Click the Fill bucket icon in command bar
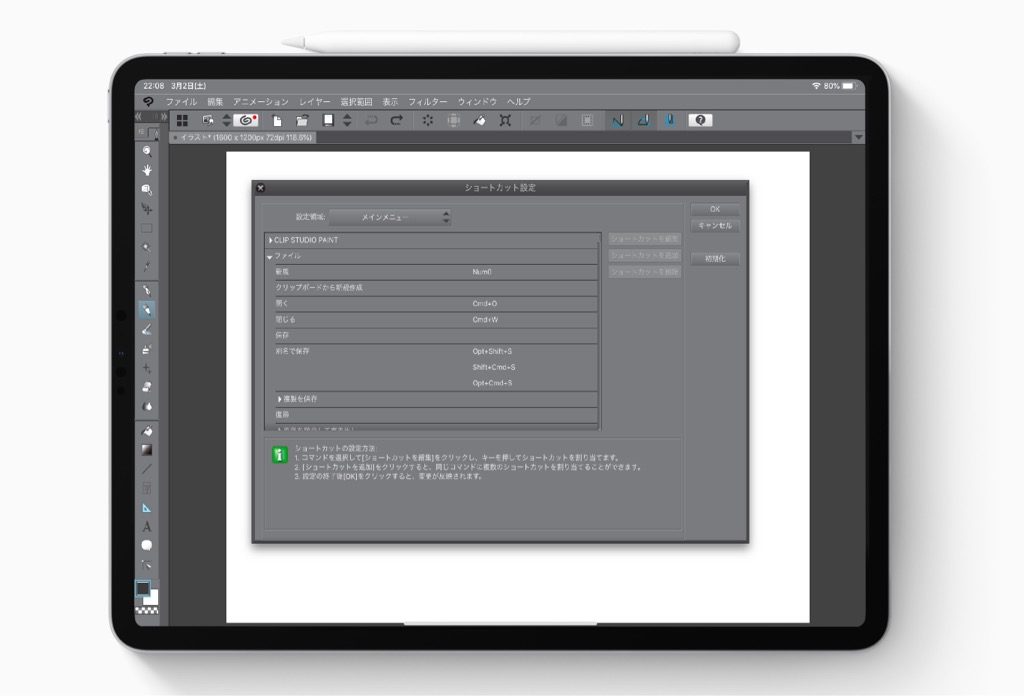1024x696 pixels. click(x=479, y=121)
